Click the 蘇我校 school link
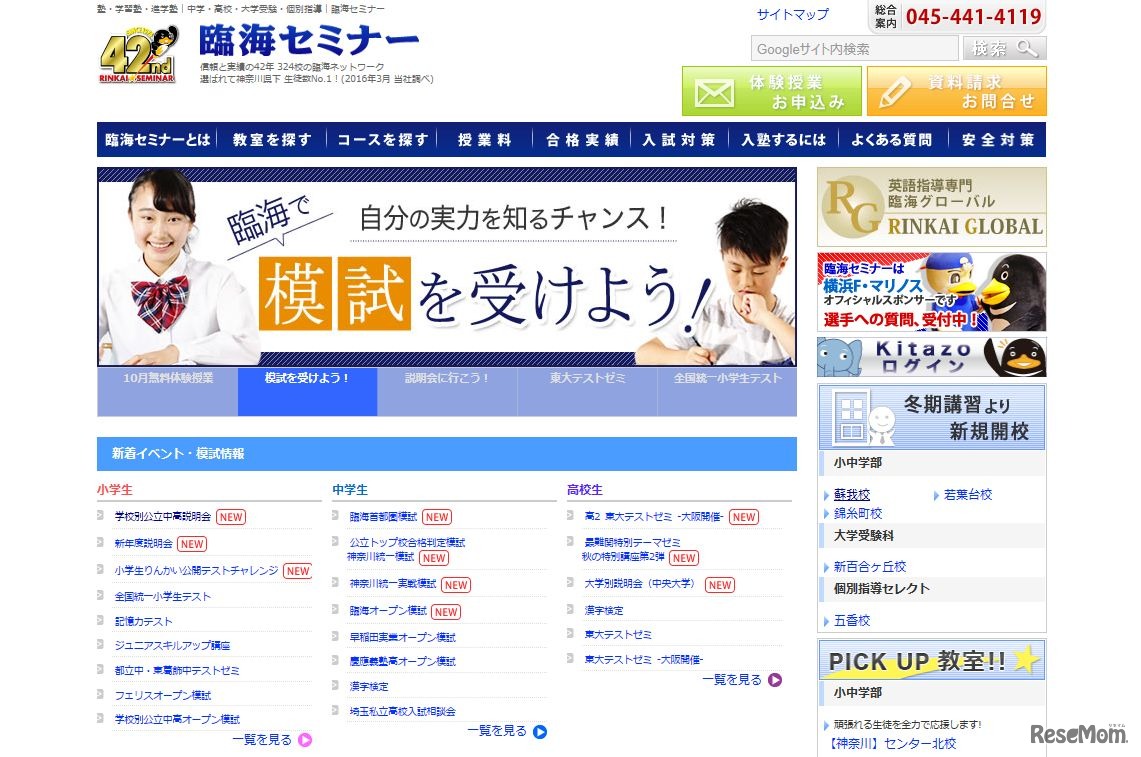The width and height of the screenshot is (1141, 757). [x=852, y=493]
